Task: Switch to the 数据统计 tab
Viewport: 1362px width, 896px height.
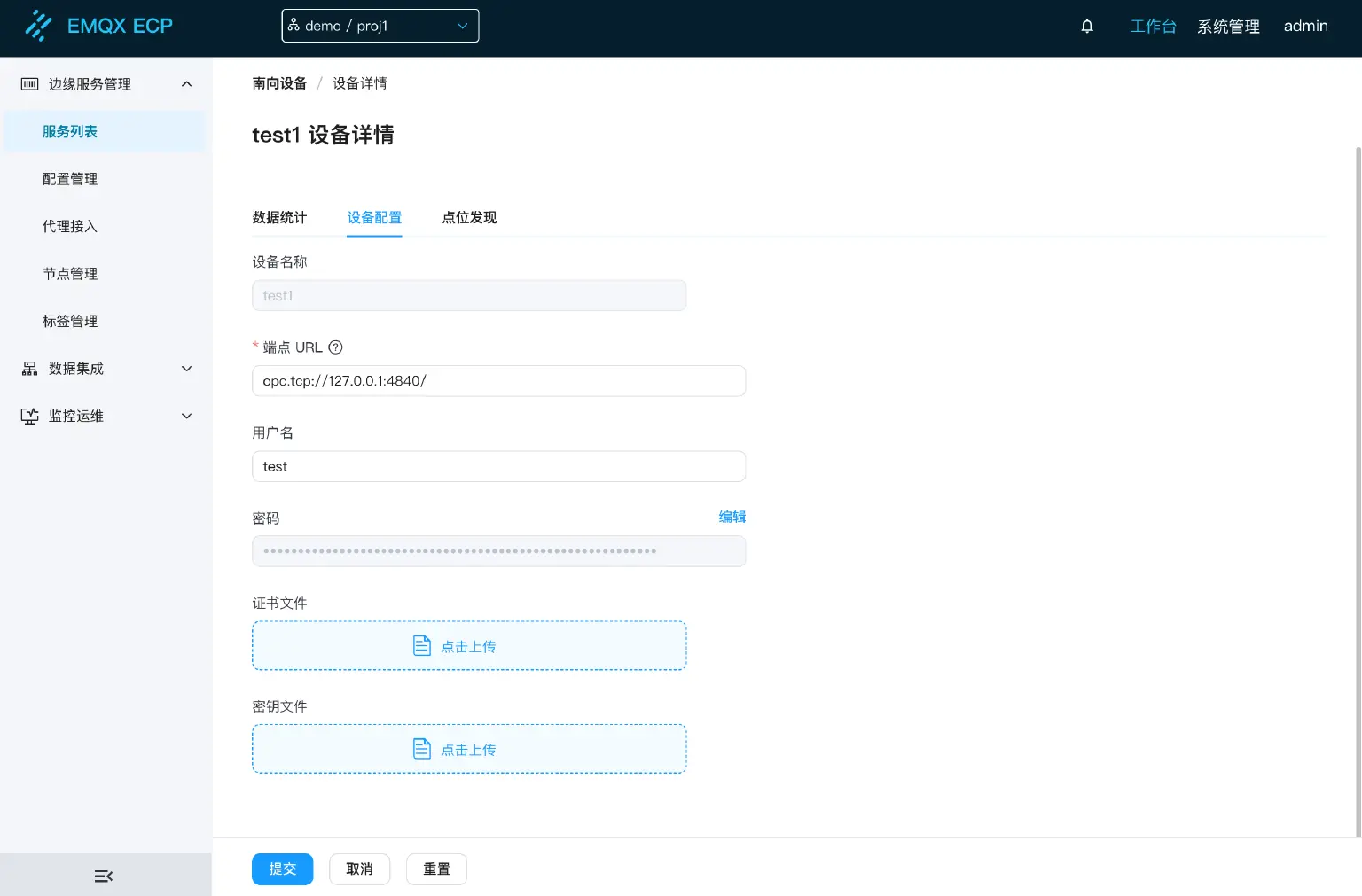Action: [x=279, y=217]
